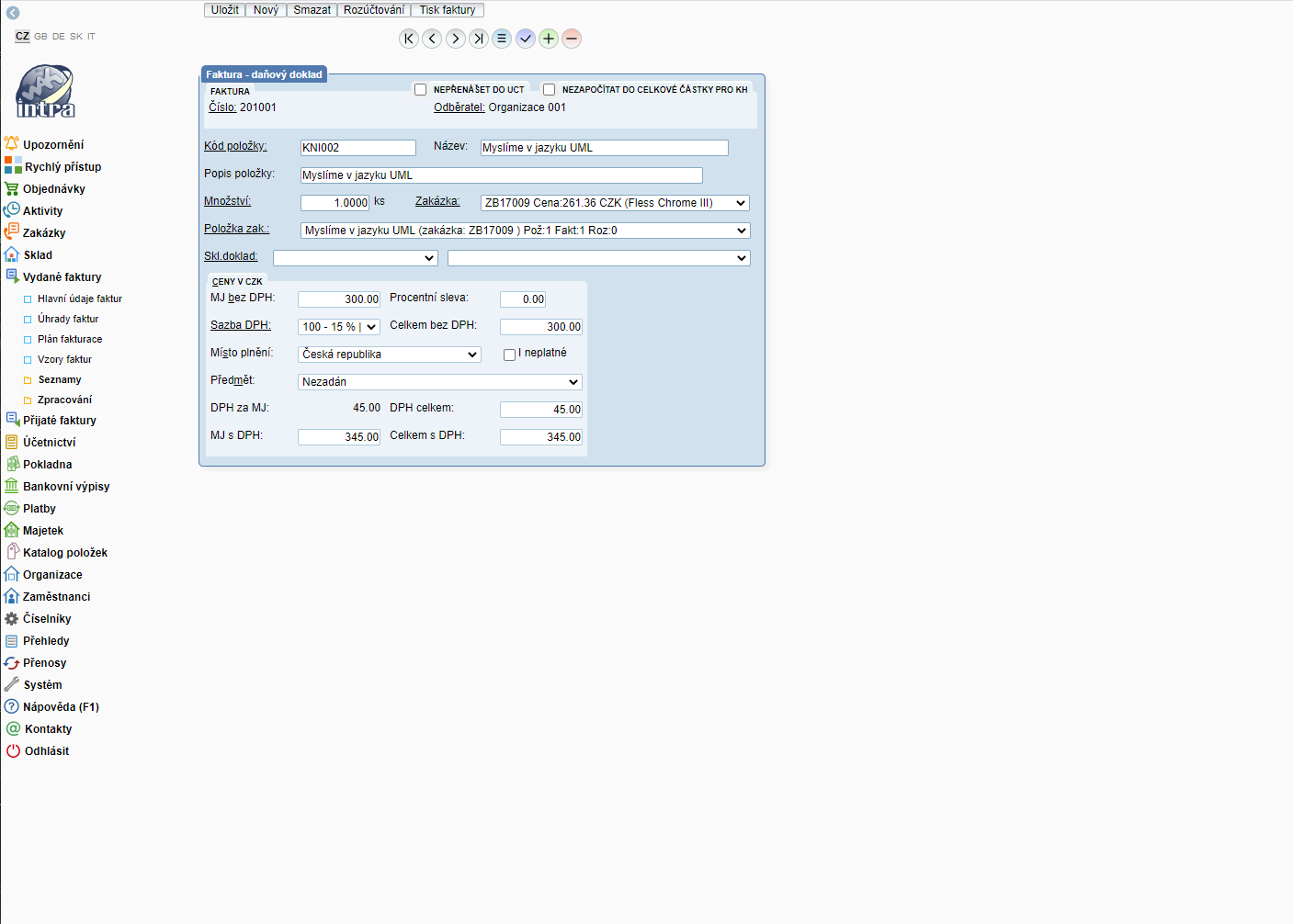Confirm with the checkmark icon
Screen dimensions: 1293x924
[x=526, y=39]
